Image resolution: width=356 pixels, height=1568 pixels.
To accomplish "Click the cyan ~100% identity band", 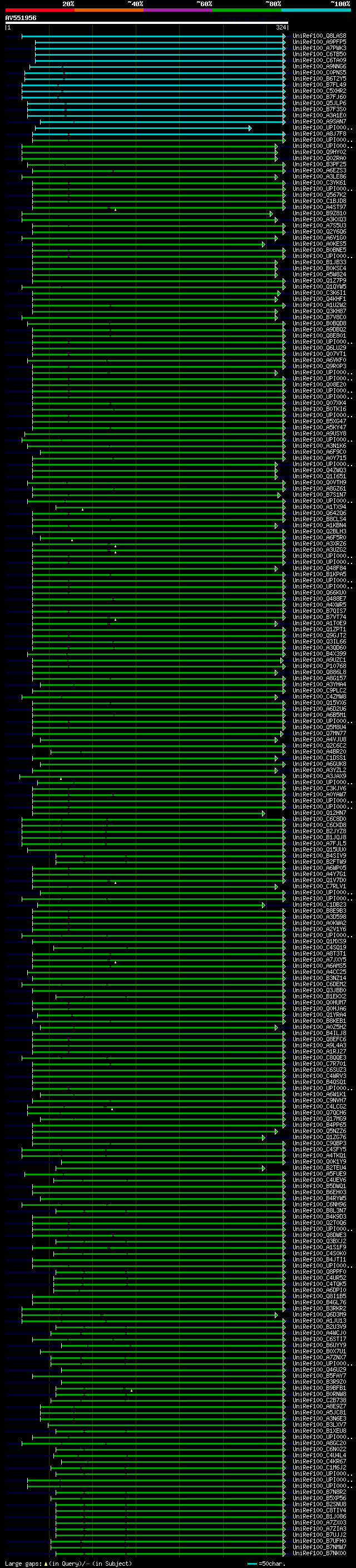I will pos(316,10).
